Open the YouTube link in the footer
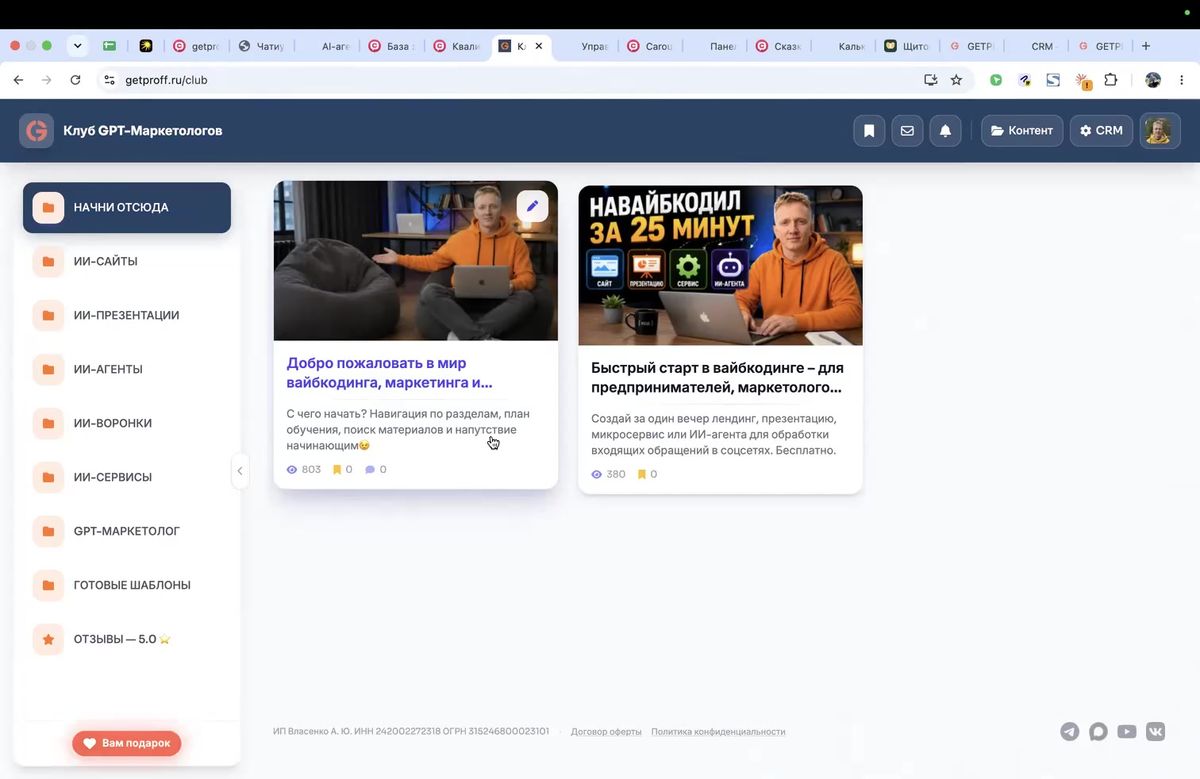 click(x=1127, y=732)
